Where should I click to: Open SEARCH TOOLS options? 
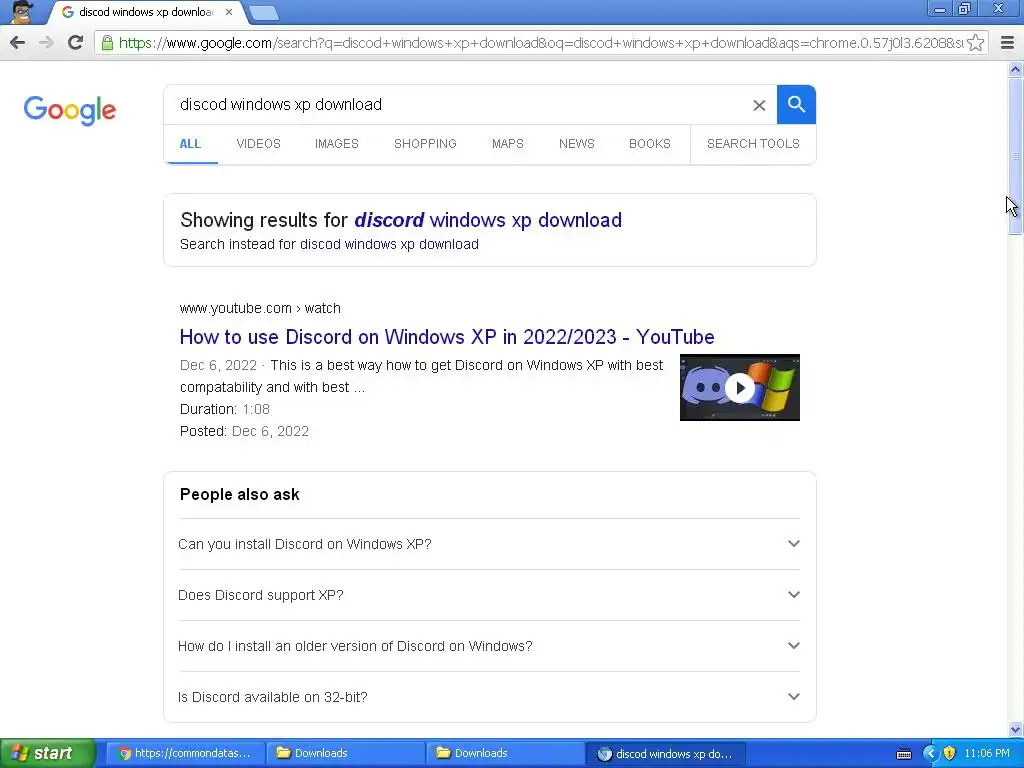(x=753, y=144)
